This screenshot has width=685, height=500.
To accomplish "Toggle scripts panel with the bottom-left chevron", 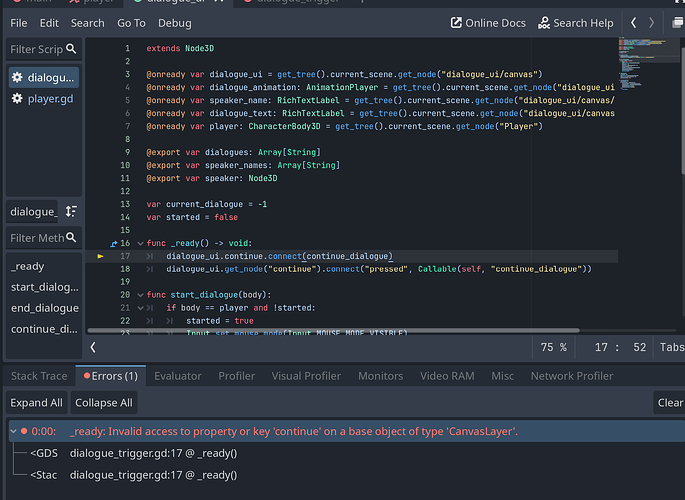I will click(x=94, y=347).
